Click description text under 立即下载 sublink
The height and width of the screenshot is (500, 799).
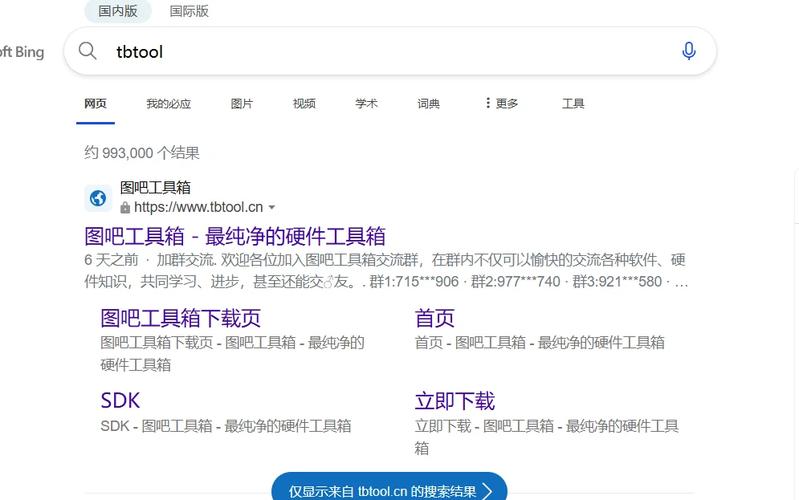coord(546,437)
